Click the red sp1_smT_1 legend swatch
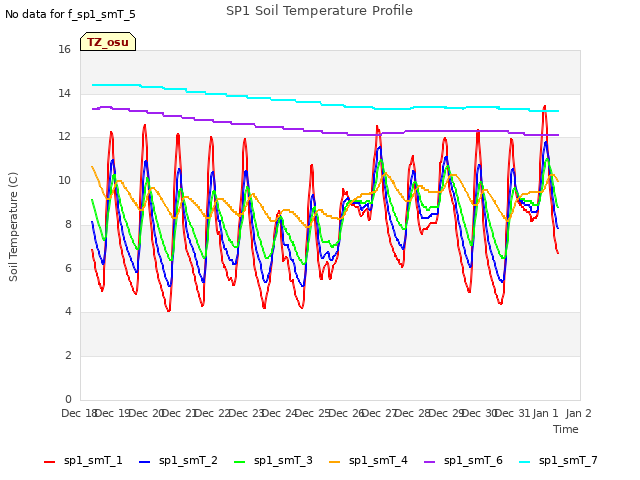 pos(49,462)
